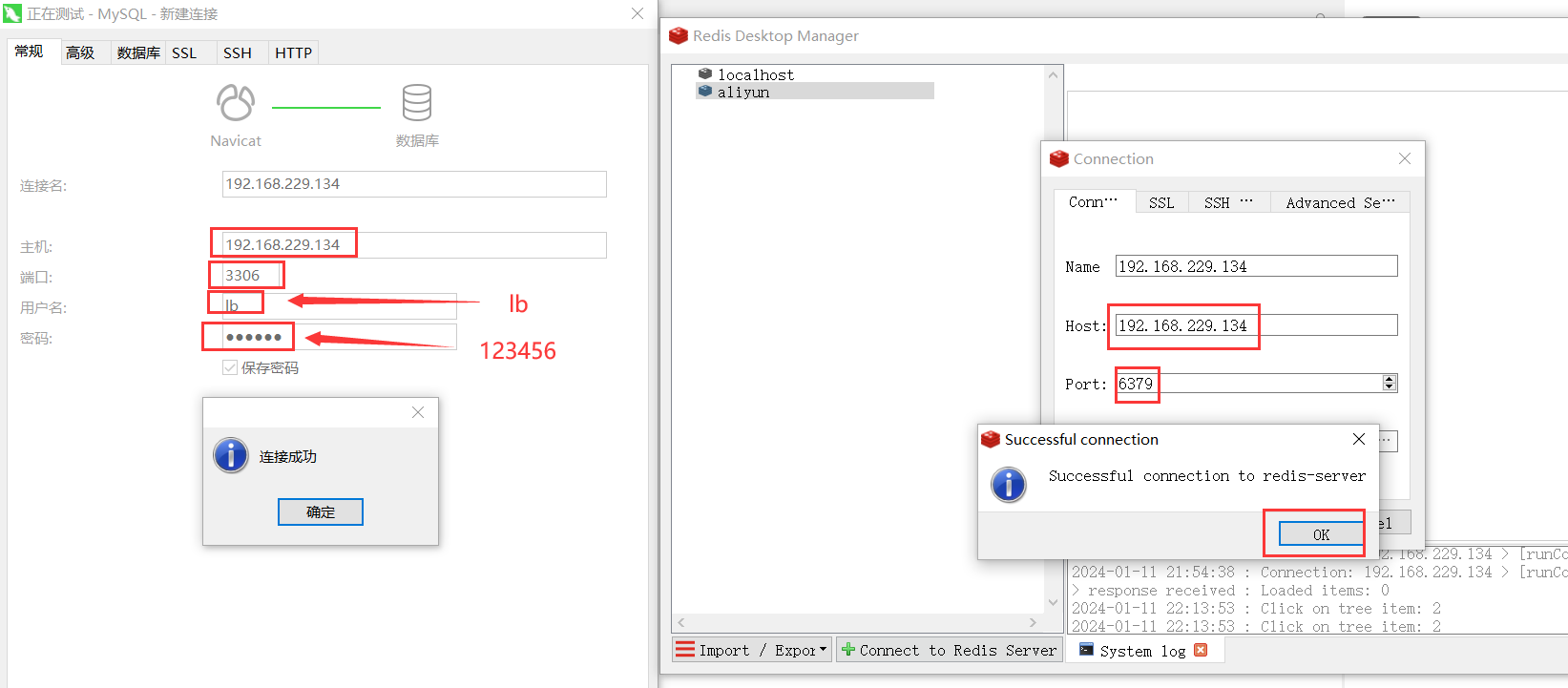Click the database cylinder icon

click(417, 103)
